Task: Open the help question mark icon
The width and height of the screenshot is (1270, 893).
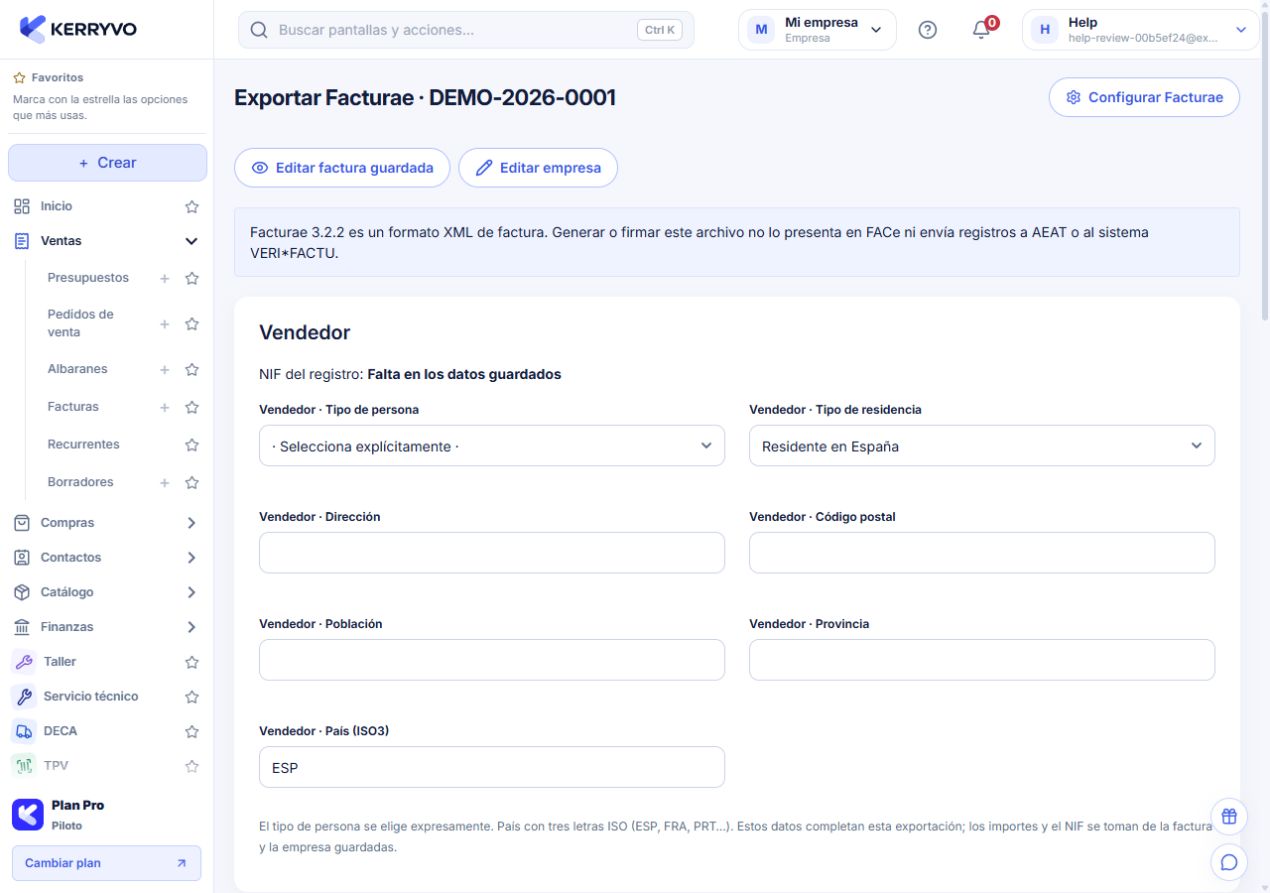Action: (927, 30)
